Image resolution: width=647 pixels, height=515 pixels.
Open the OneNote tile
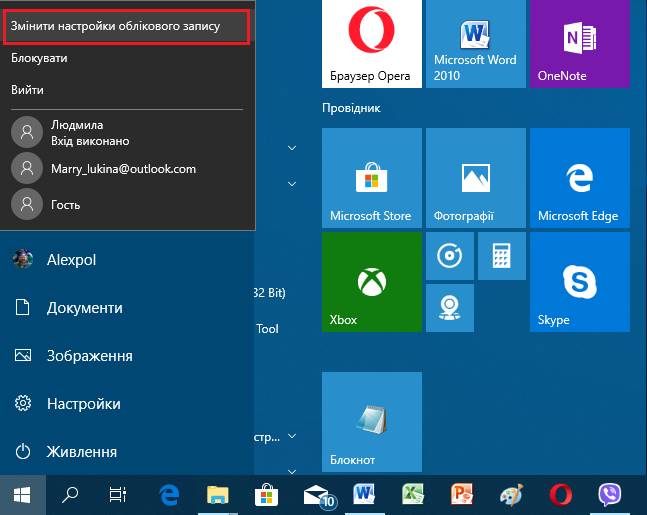tap(580, 44)
